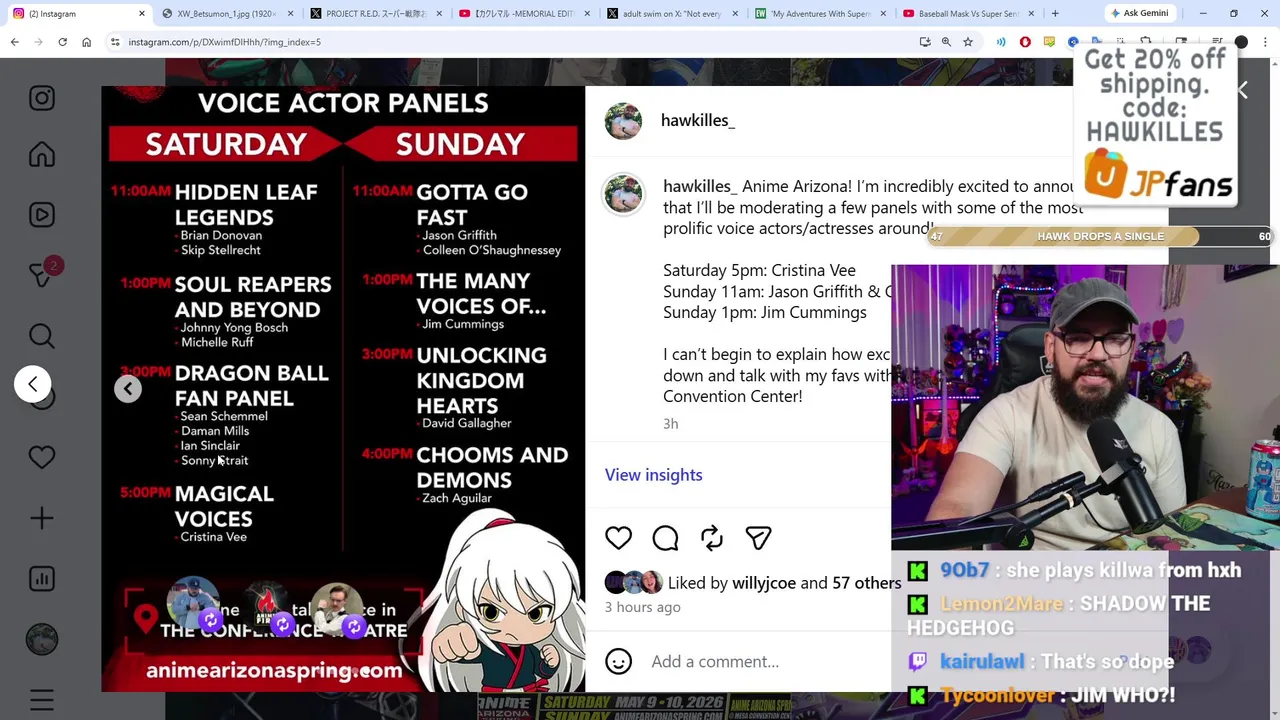The image size is (1280, 720).
Task: Open Search in the Instagram sidebar
Action: pos(42,336)
